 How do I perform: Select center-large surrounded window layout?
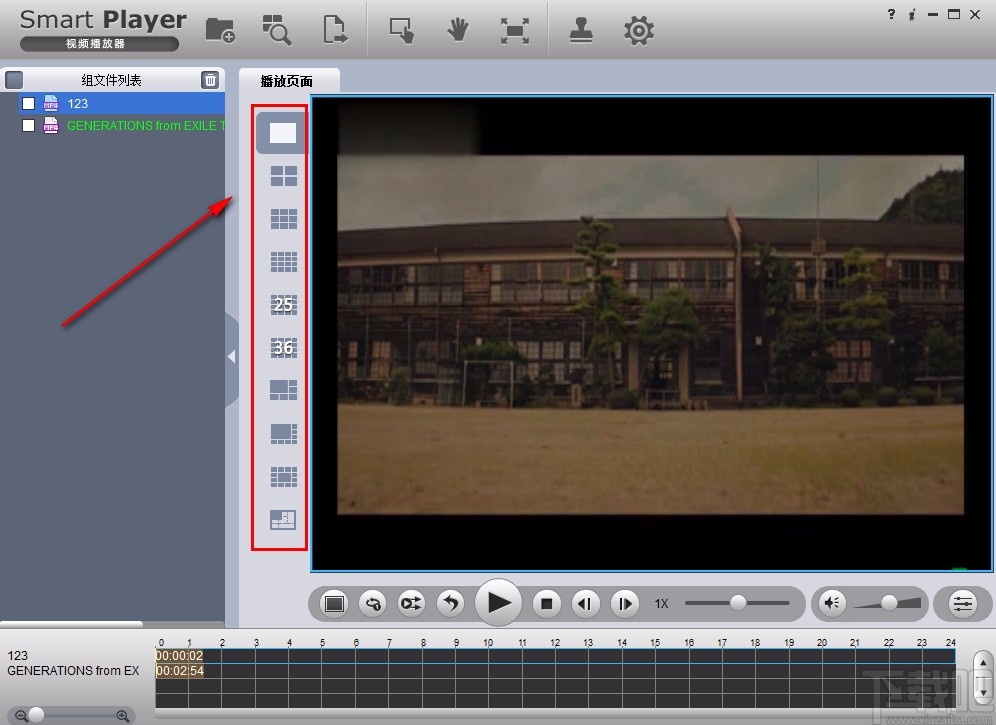[x=283, y=477]
